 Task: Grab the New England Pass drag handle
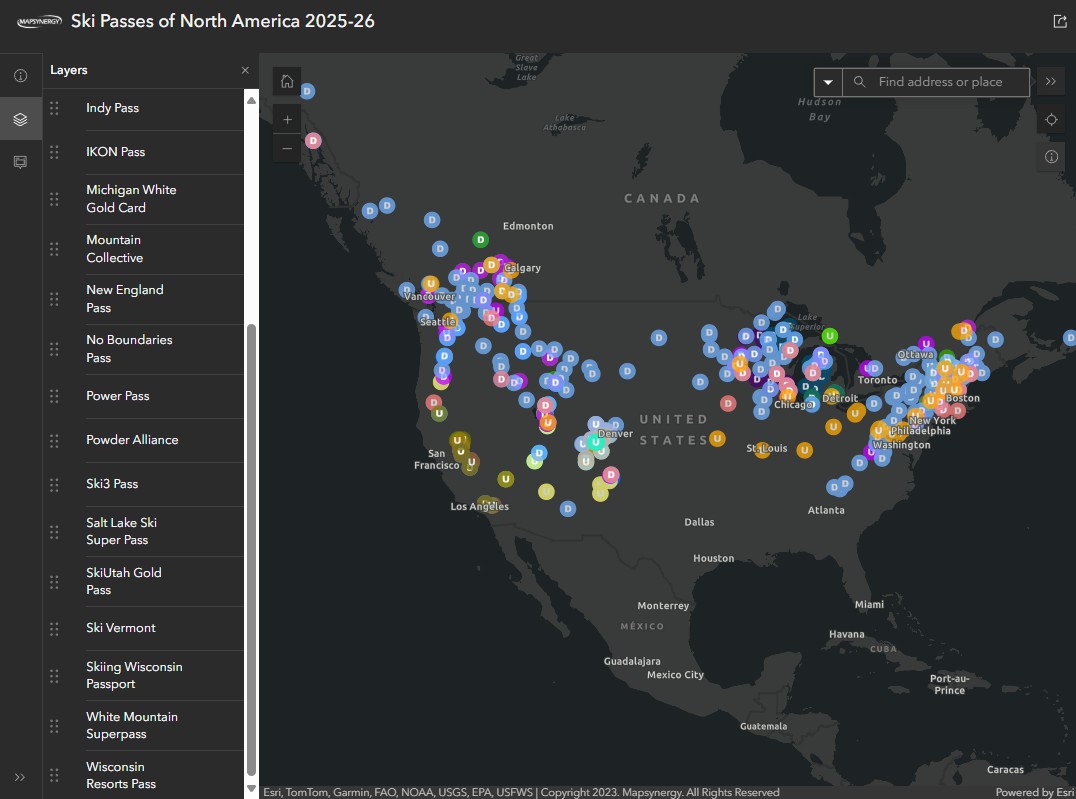point(54,299)
